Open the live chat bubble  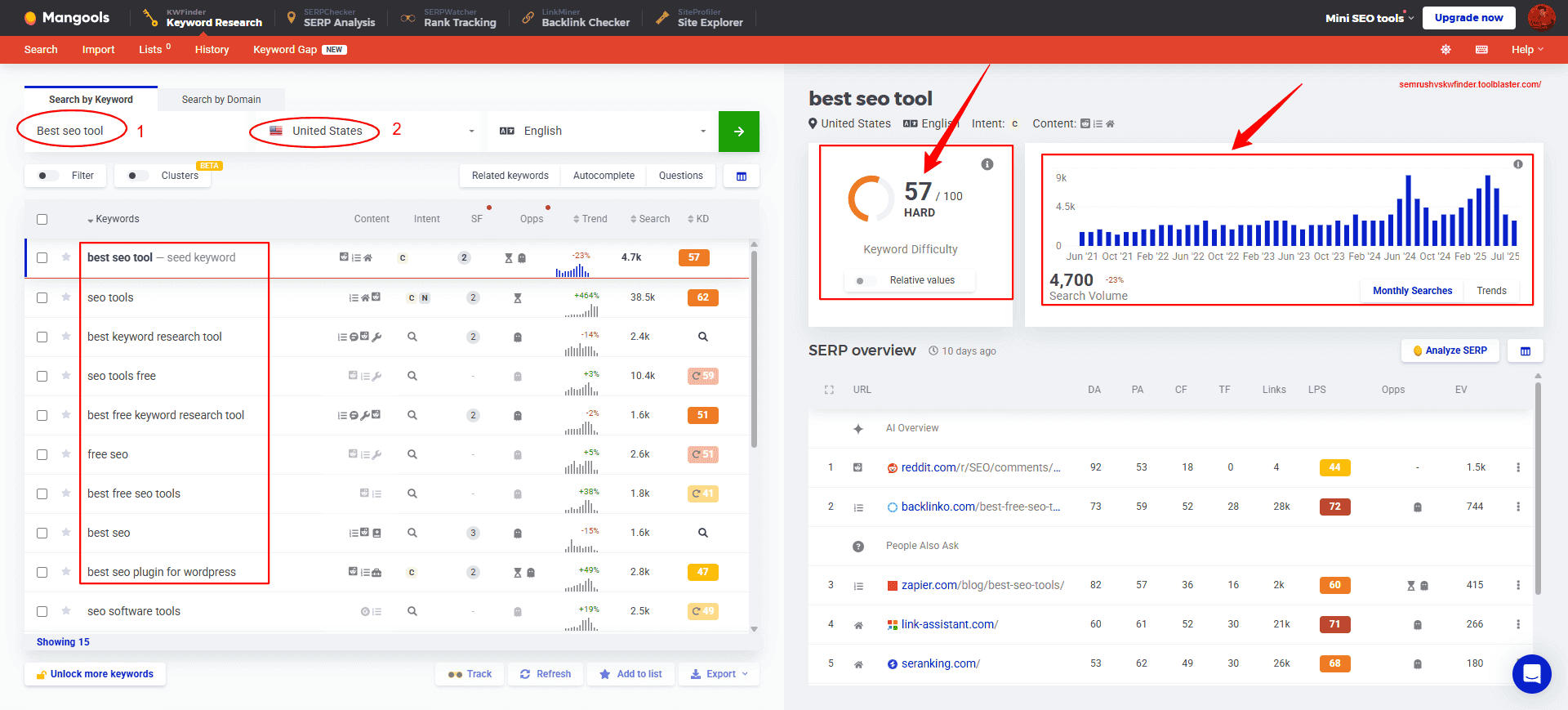coord(1531,674)
